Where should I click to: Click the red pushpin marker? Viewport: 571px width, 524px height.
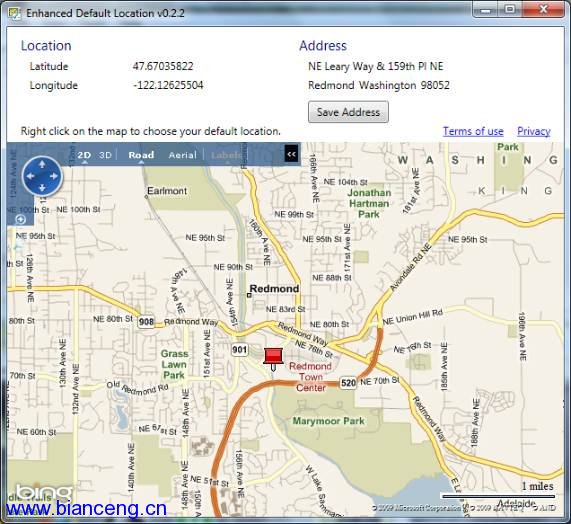(x=273, y=357)
